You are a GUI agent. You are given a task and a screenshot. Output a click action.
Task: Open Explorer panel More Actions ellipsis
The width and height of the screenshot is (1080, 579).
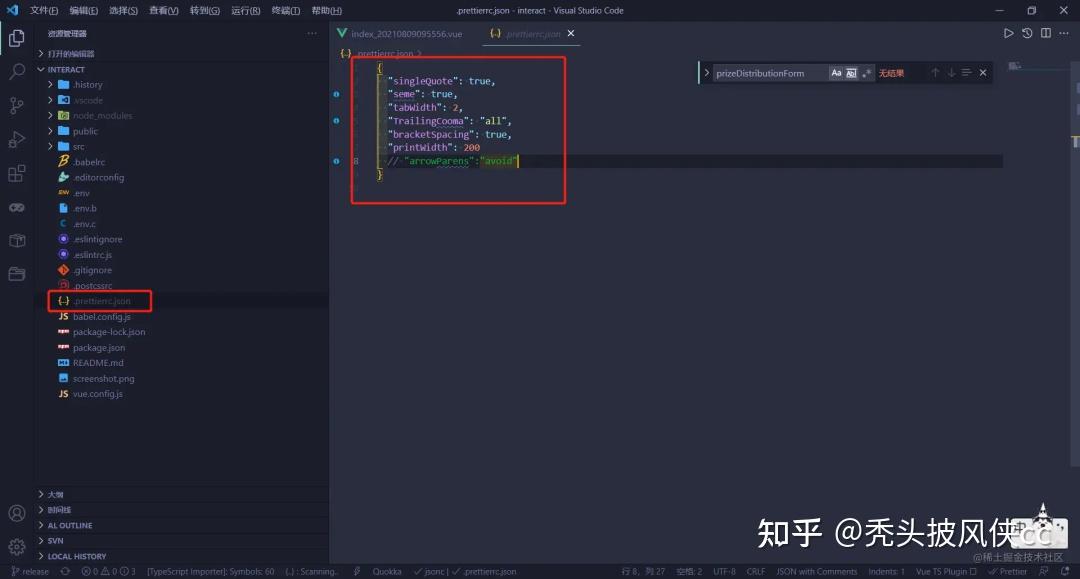coord(312,33)
